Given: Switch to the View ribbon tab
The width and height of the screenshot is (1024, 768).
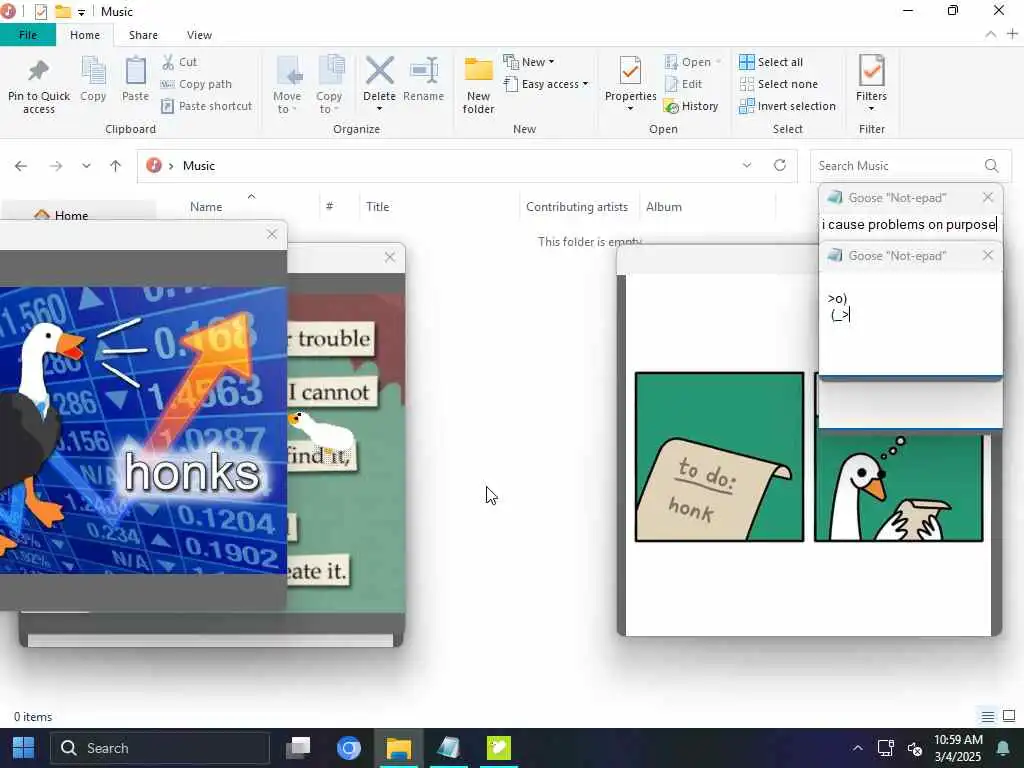Looking at the screenshot, I should click(x=199, y=35).
